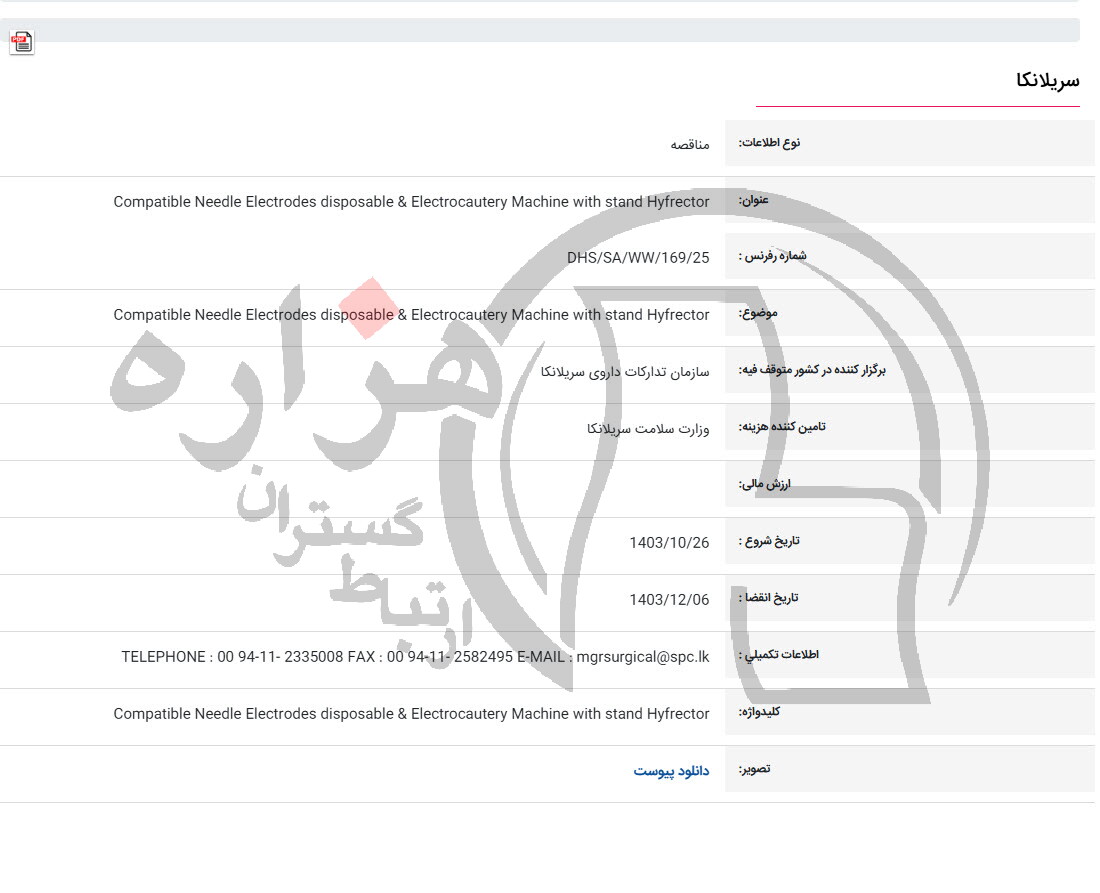Click the نوع اطلاعات field label

(769, 143)
